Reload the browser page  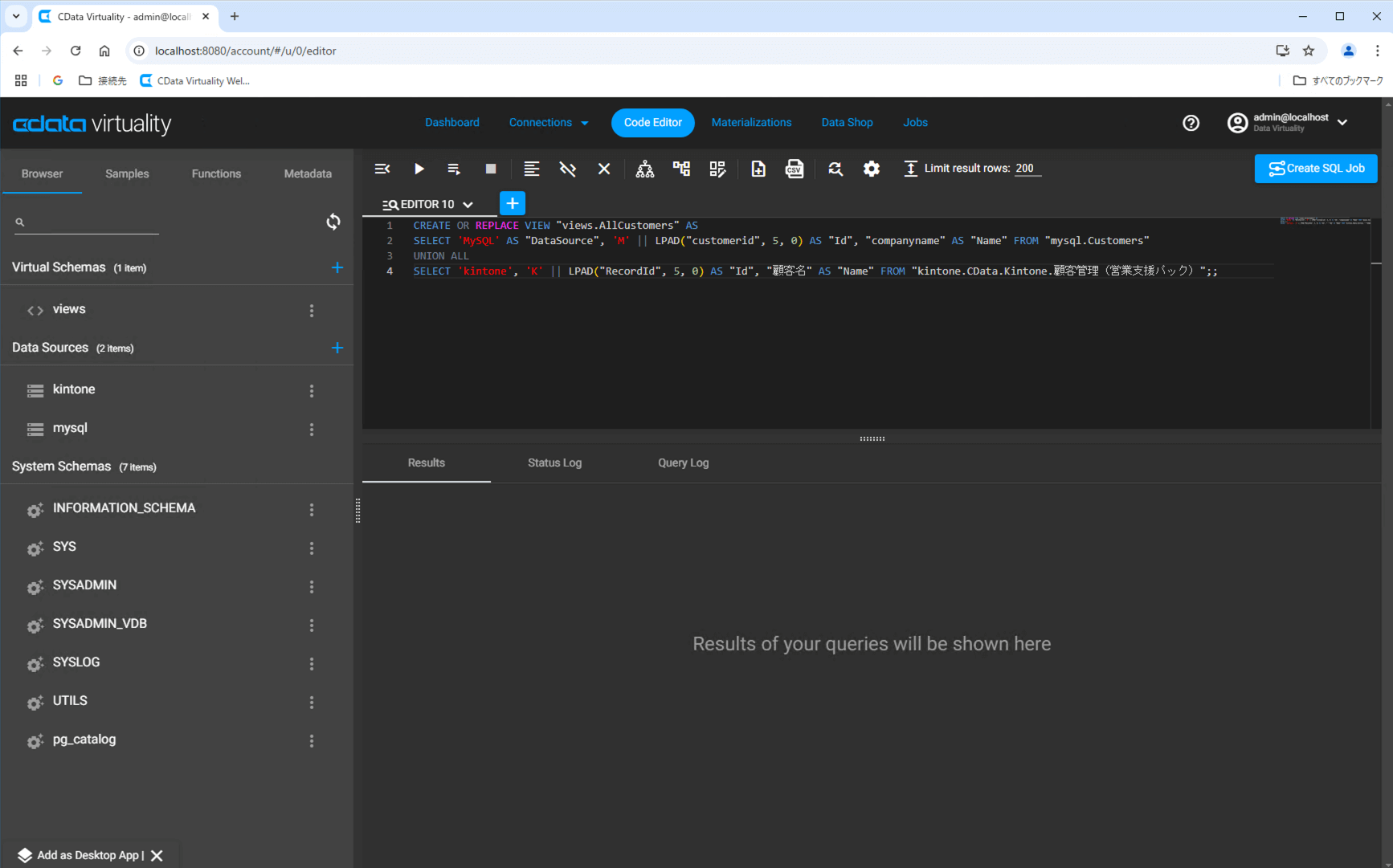[x=76, y=51]
